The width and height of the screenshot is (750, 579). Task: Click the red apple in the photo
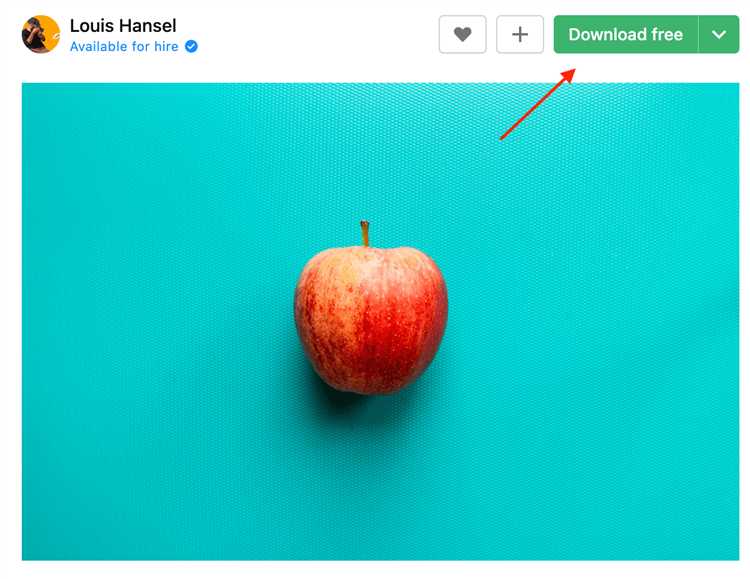pos(371,319)
